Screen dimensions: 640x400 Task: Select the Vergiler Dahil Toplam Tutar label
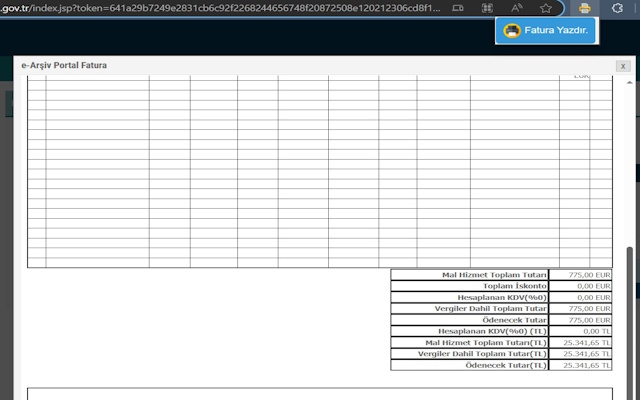tap(491, 309)
